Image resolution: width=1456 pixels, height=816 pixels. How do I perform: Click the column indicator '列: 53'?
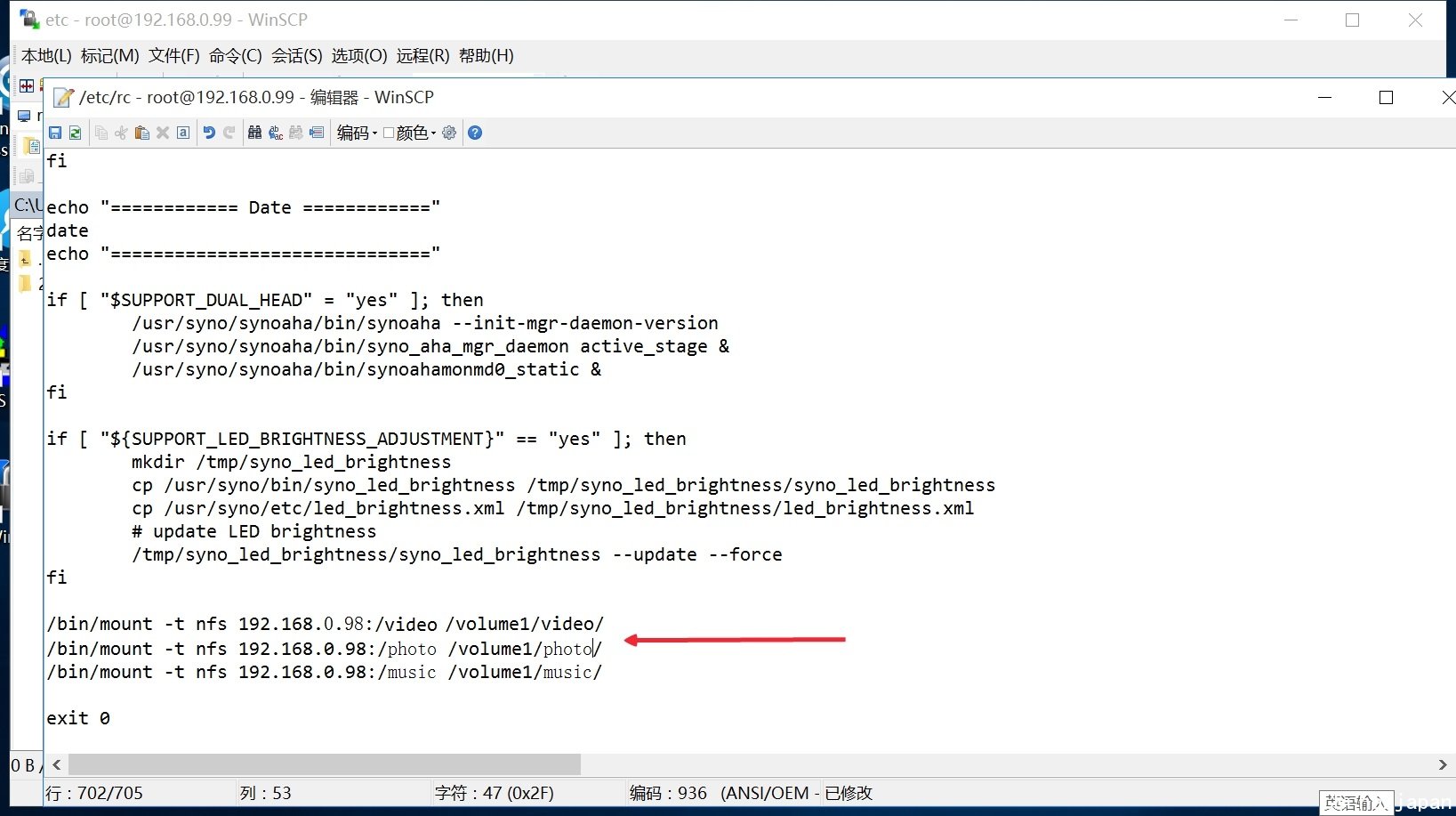click(265, 793)
